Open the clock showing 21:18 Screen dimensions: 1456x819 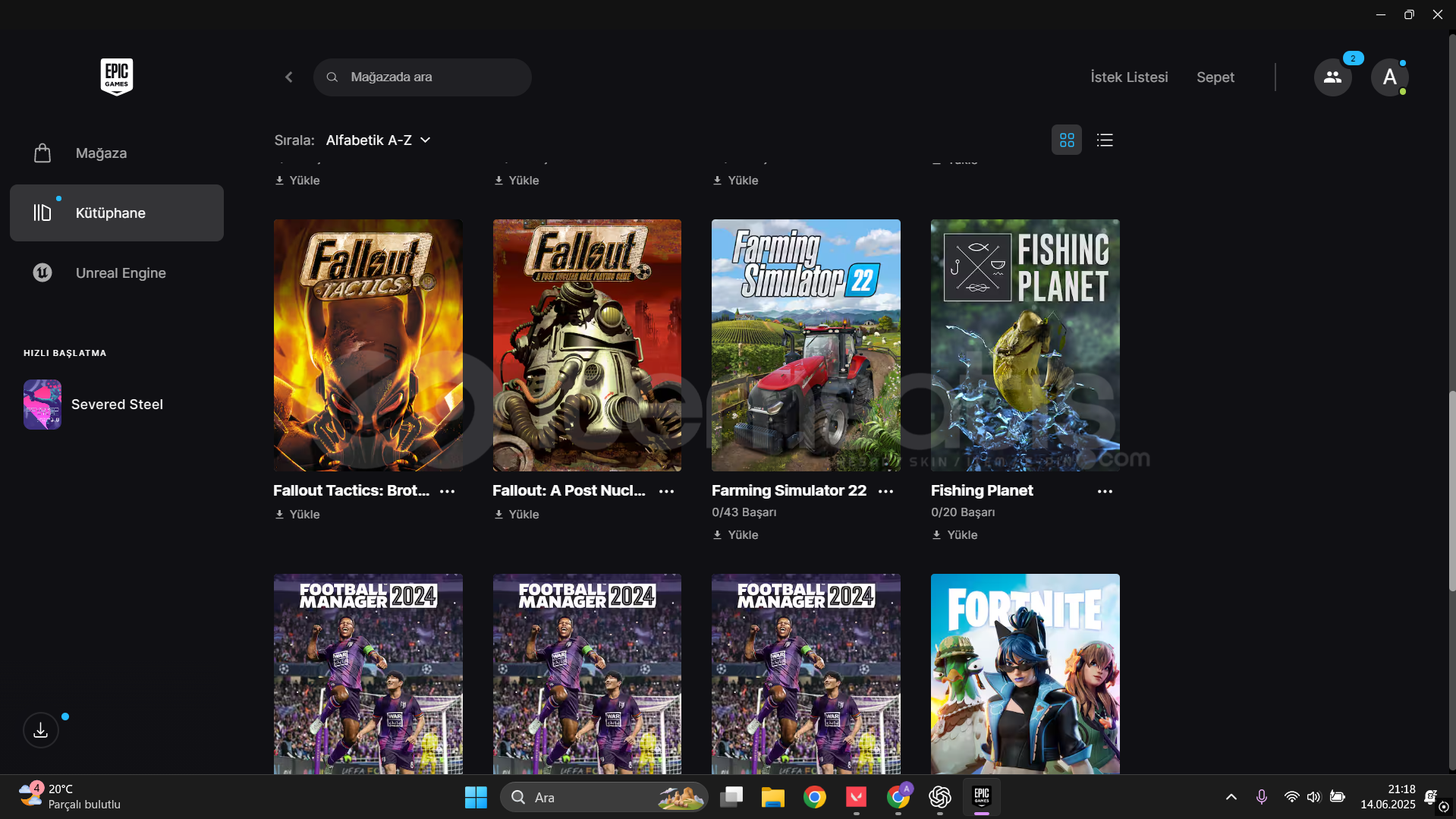pyautogui.click(x=1388, y=798)
